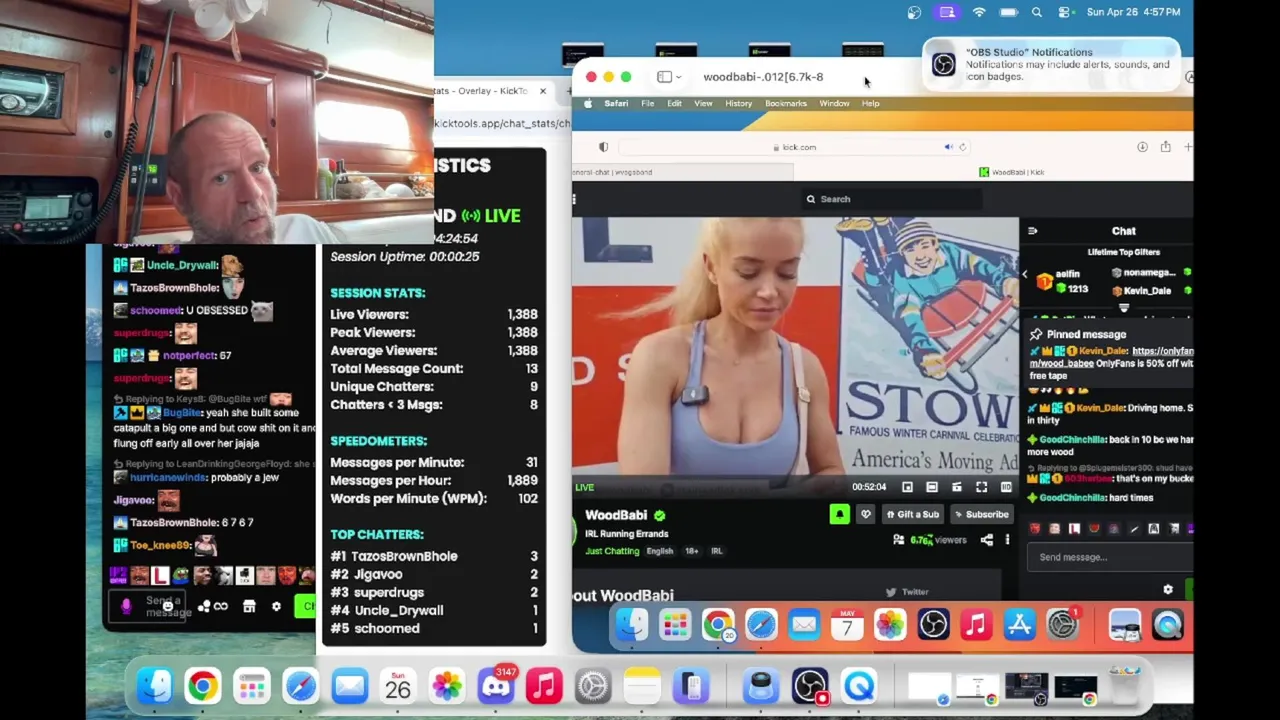The height and width of the screenshot is (720, 1280).
Task: Click the 'Unique Chatters:' stat row
Action: (434, 386)
